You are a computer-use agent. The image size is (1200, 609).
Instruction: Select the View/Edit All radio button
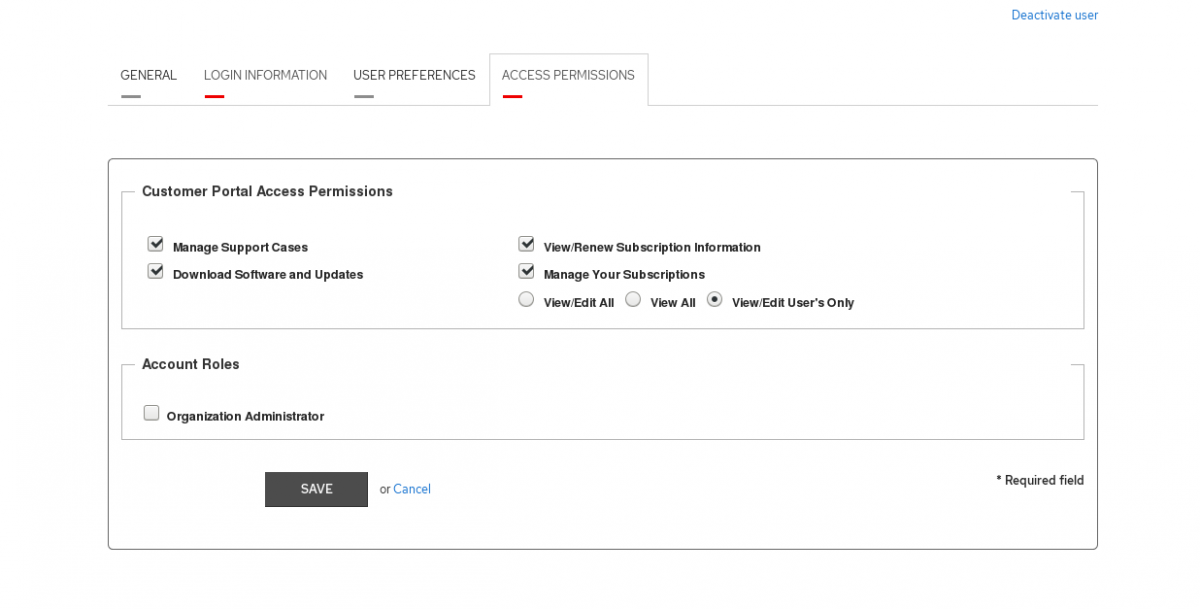pyautogui.click(x=526, y=298)
